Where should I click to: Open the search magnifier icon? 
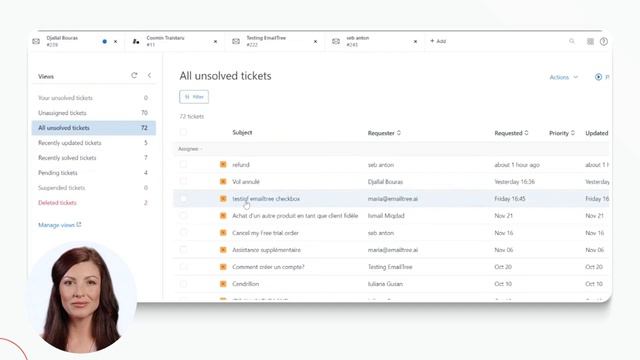572,41
